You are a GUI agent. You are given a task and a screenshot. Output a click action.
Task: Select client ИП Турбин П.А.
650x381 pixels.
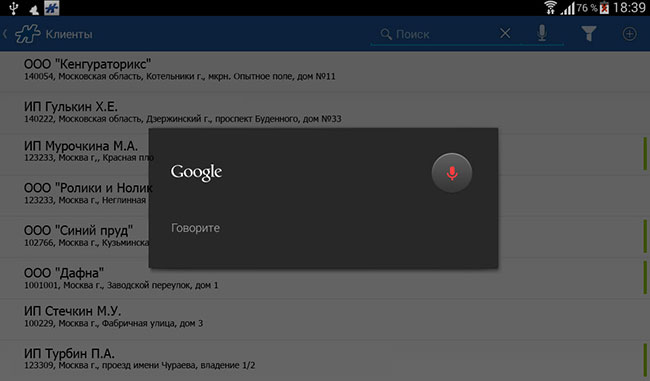click(x=325, y=359)
